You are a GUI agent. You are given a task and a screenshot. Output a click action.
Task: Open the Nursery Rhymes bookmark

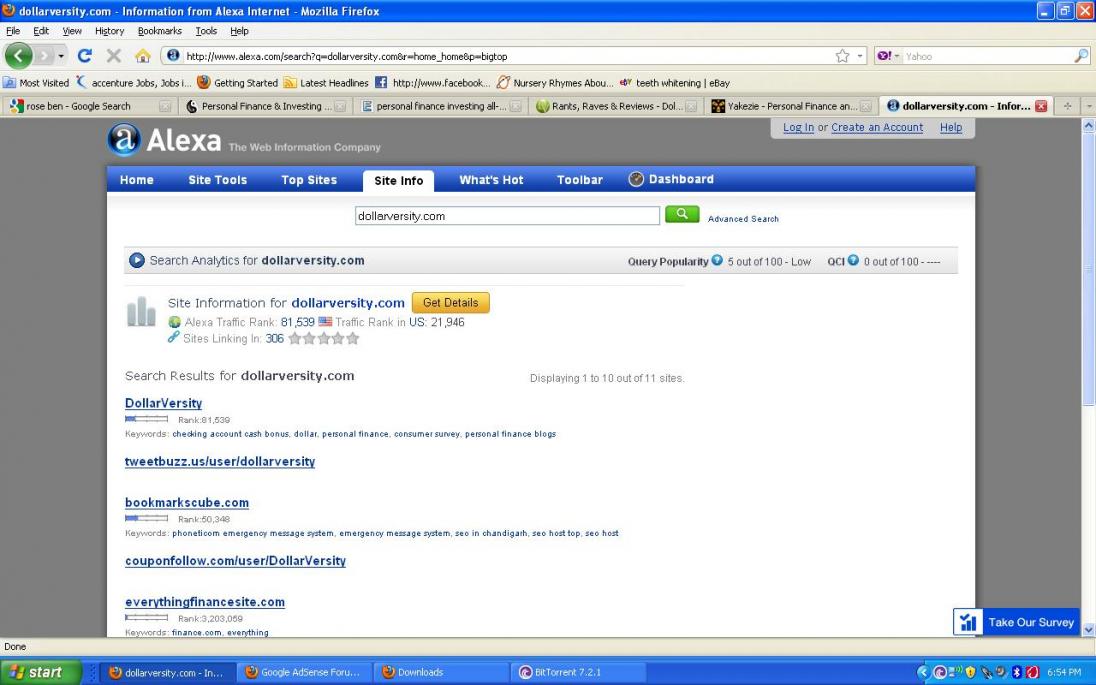pyautogui.click(x=555, y=82)
